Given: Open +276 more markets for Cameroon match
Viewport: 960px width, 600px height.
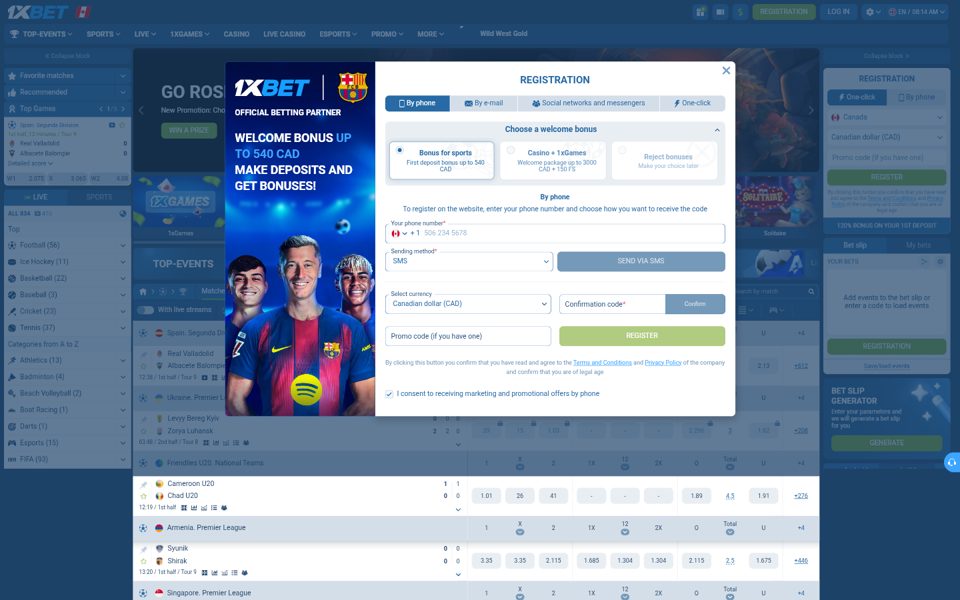Looking at the screenshot, I should pyautogui.click(x=801, y=496).
